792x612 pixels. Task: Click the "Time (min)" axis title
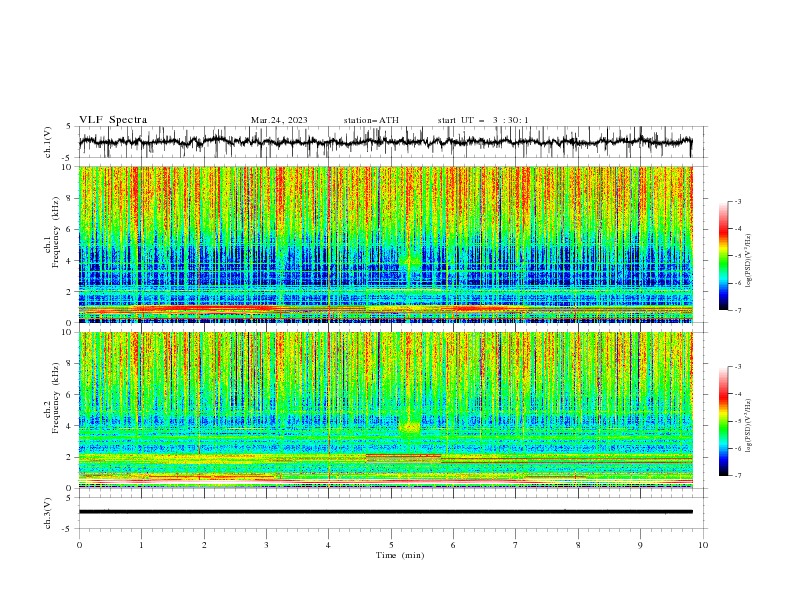click(x=400, y=555)
